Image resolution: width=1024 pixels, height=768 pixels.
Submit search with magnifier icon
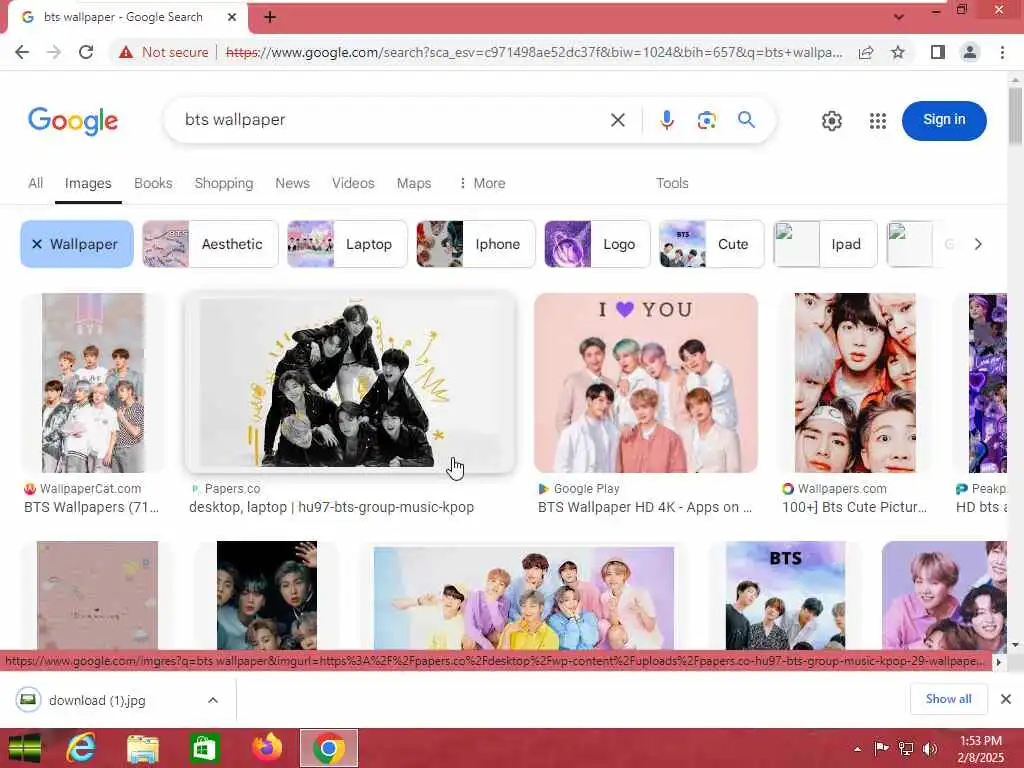pos(746,120)
